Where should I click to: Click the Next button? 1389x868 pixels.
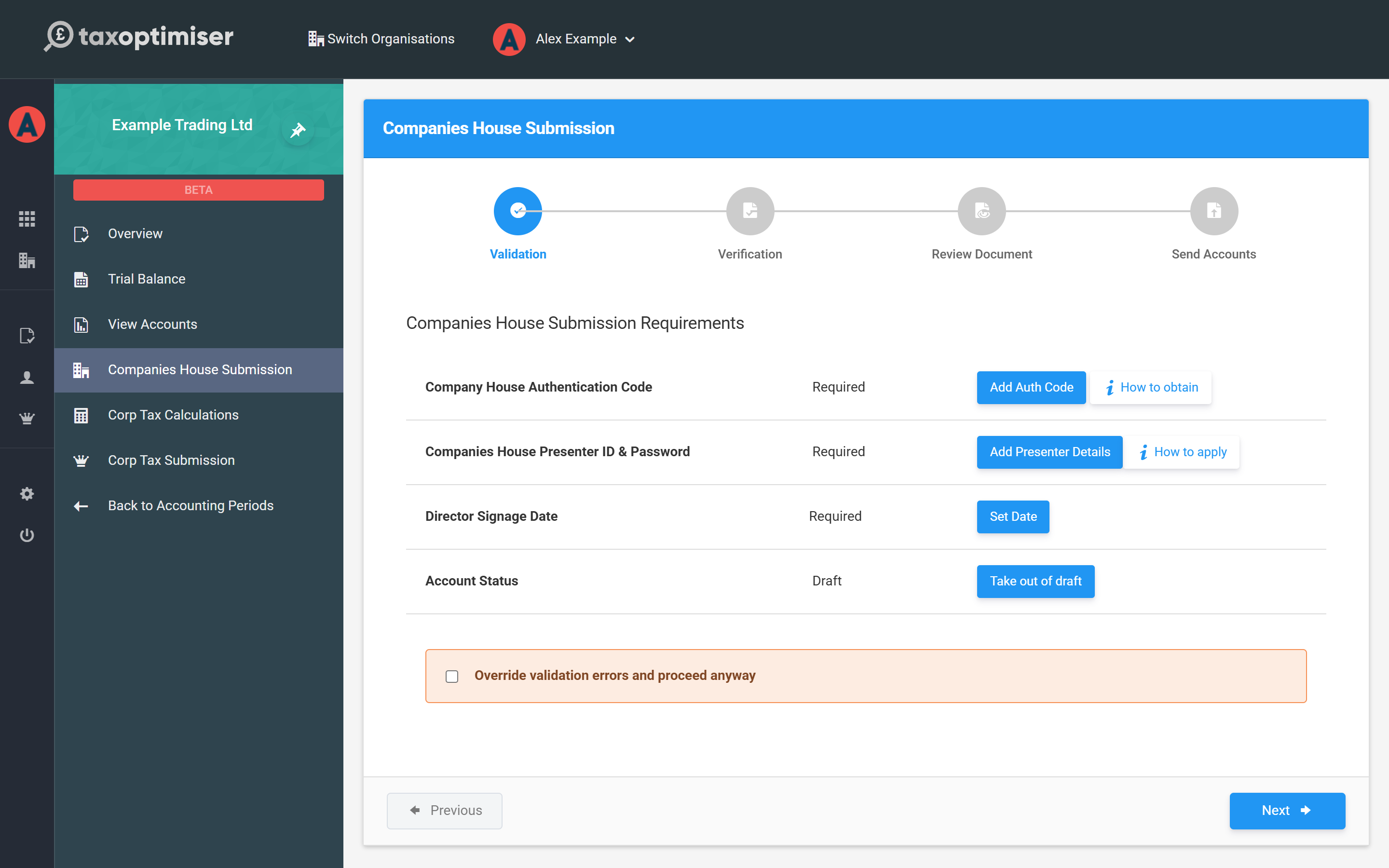point(1287,811)
